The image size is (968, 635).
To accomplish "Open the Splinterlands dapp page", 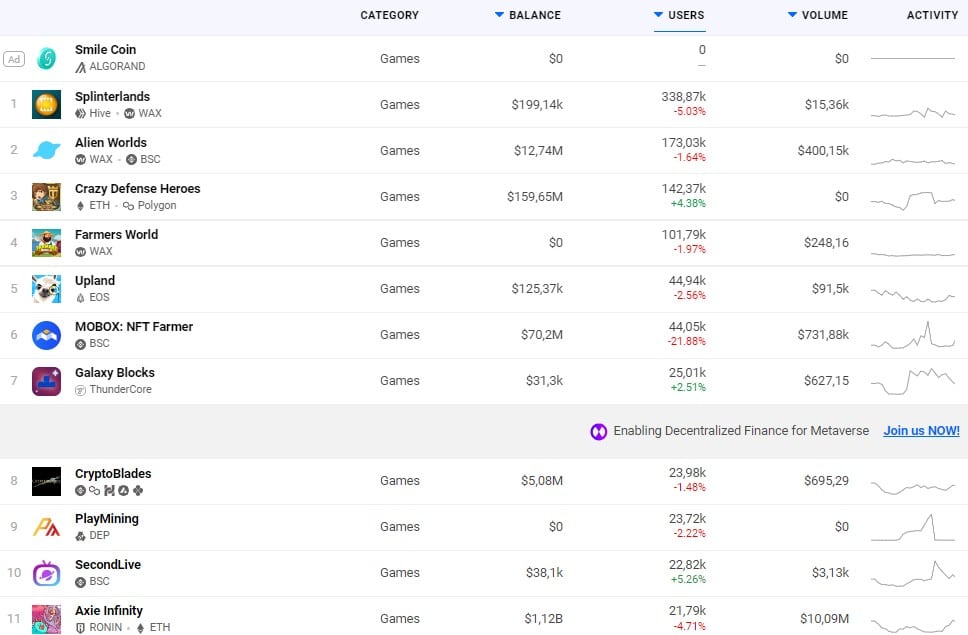I will (x=112, y=96).
